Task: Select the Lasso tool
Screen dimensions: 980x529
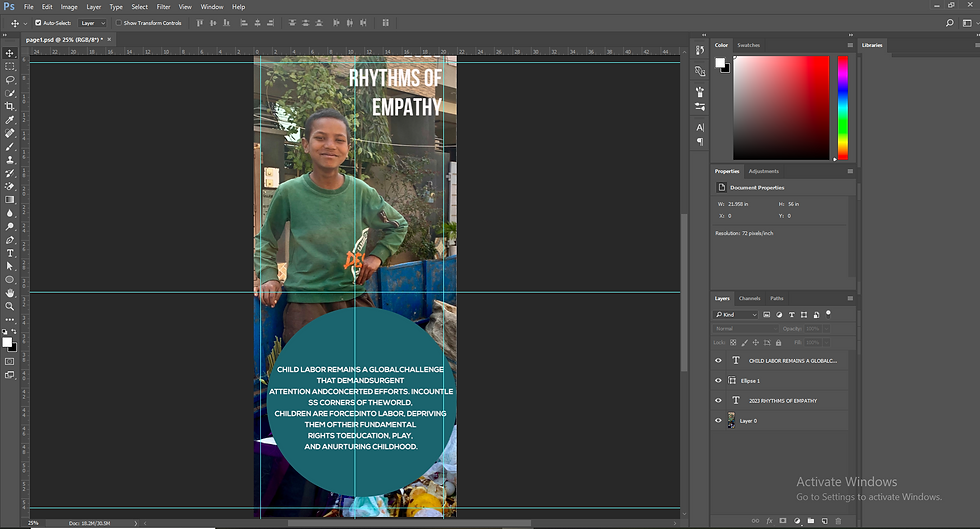Action: click(10, 79)
